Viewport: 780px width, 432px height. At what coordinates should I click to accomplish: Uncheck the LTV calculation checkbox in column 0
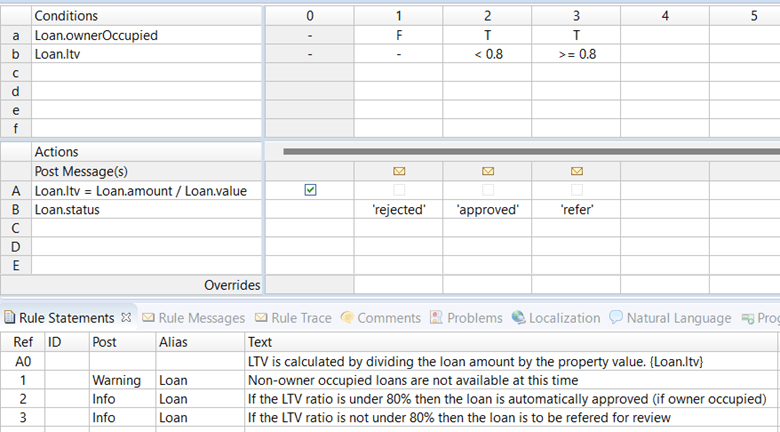pyautogui.click(x=310, y=191)
